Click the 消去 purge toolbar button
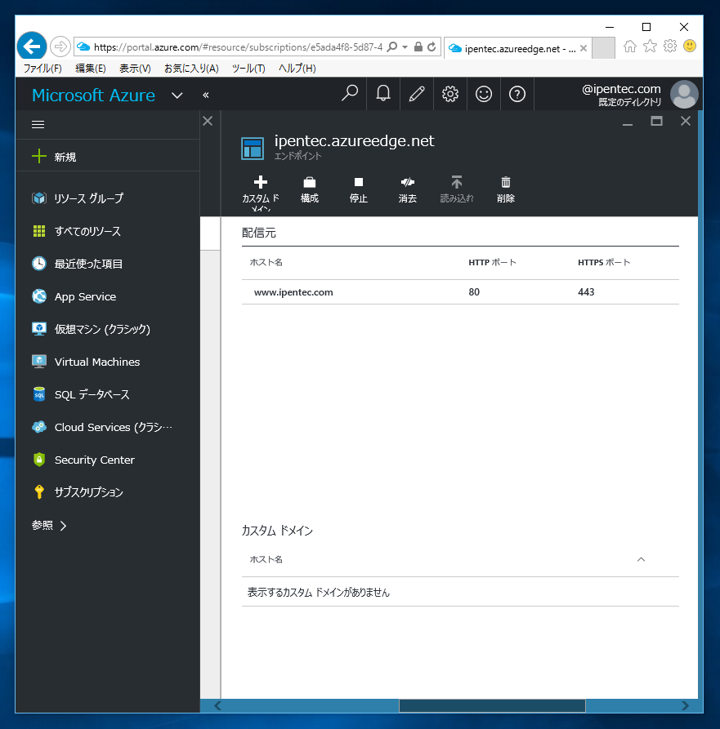The width and height of the screenshot is (720, 729). (408, 190)
